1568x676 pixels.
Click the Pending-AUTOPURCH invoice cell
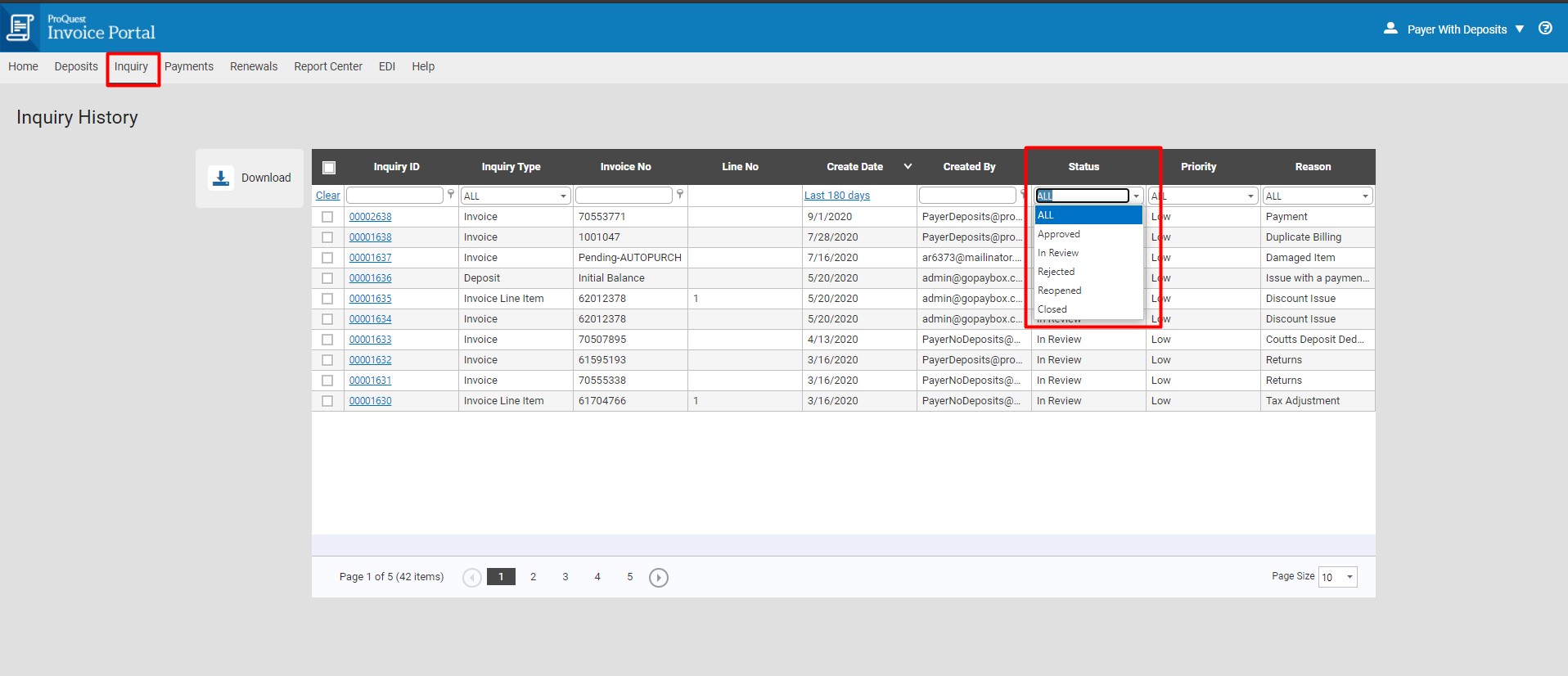(630, 258)
